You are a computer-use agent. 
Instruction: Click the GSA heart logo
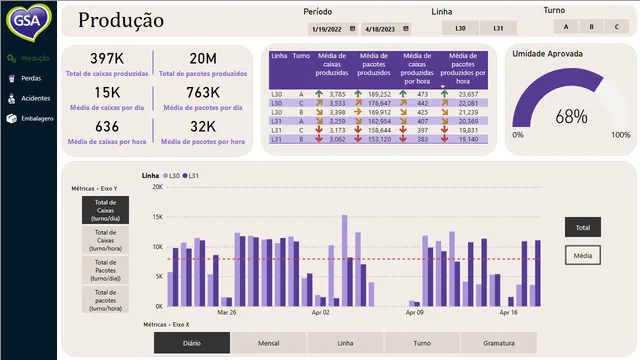pos(29,22)
